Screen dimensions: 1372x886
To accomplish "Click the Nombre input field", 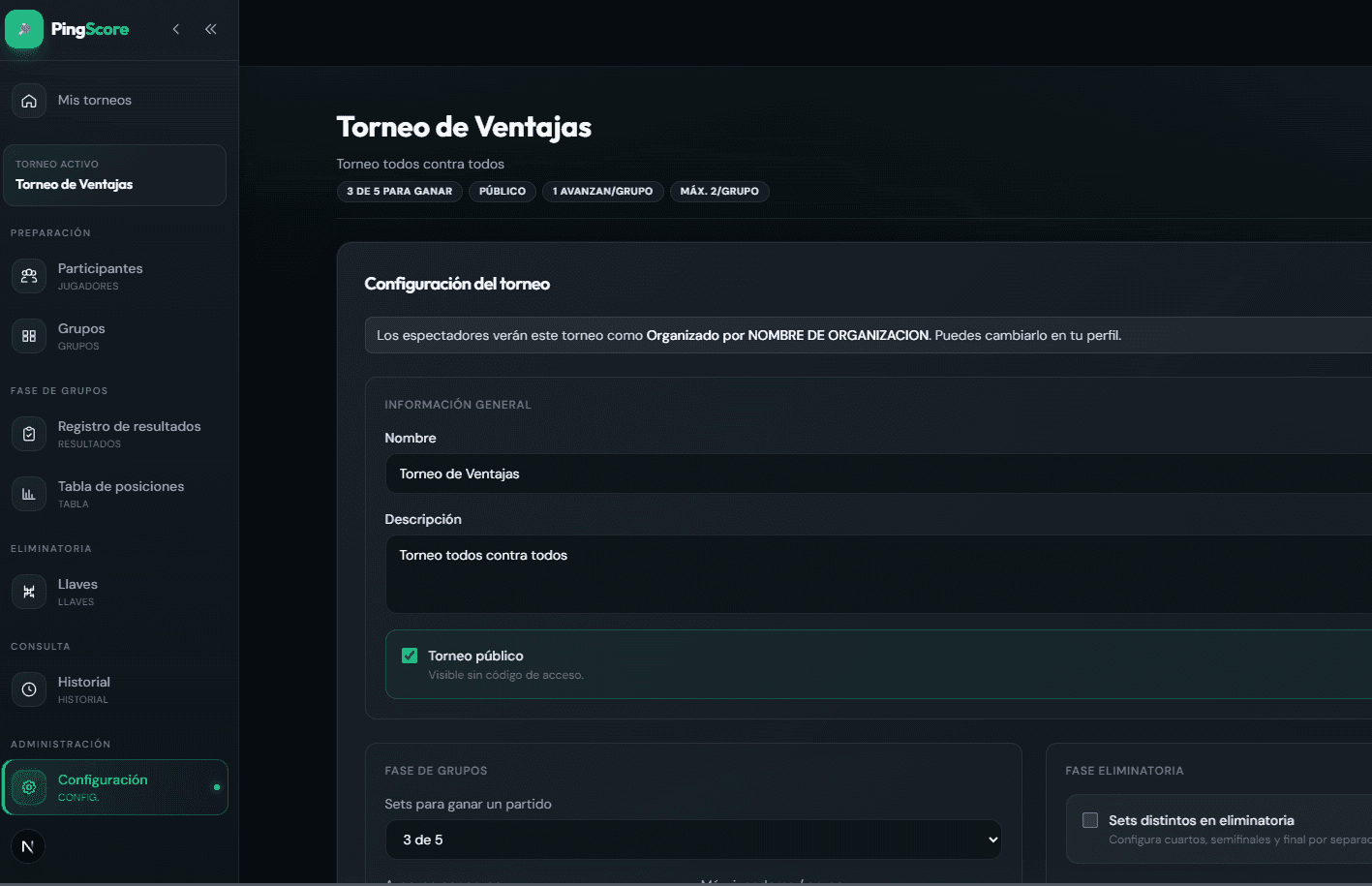I will click(878, 474).
